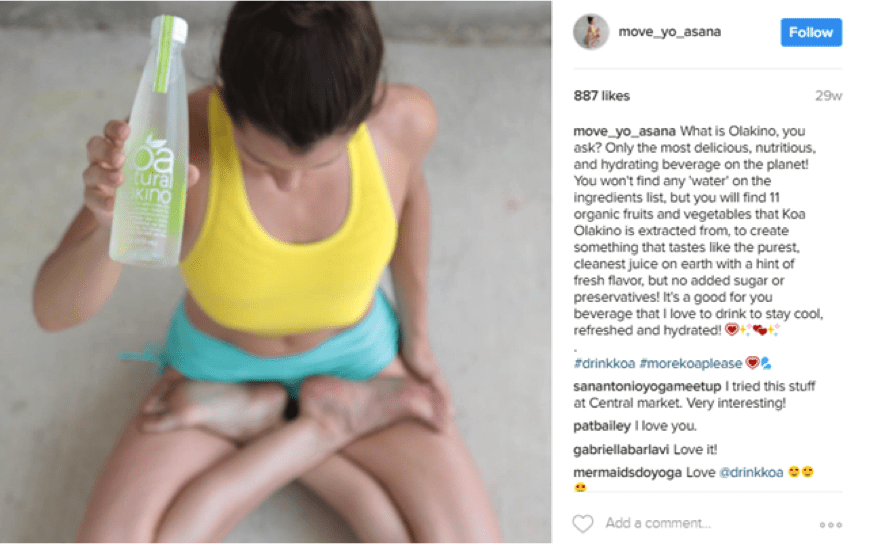Click the 29w post timestamp
Screen dimensions: 870x544
pyautogui.click(x=828, y=96)
